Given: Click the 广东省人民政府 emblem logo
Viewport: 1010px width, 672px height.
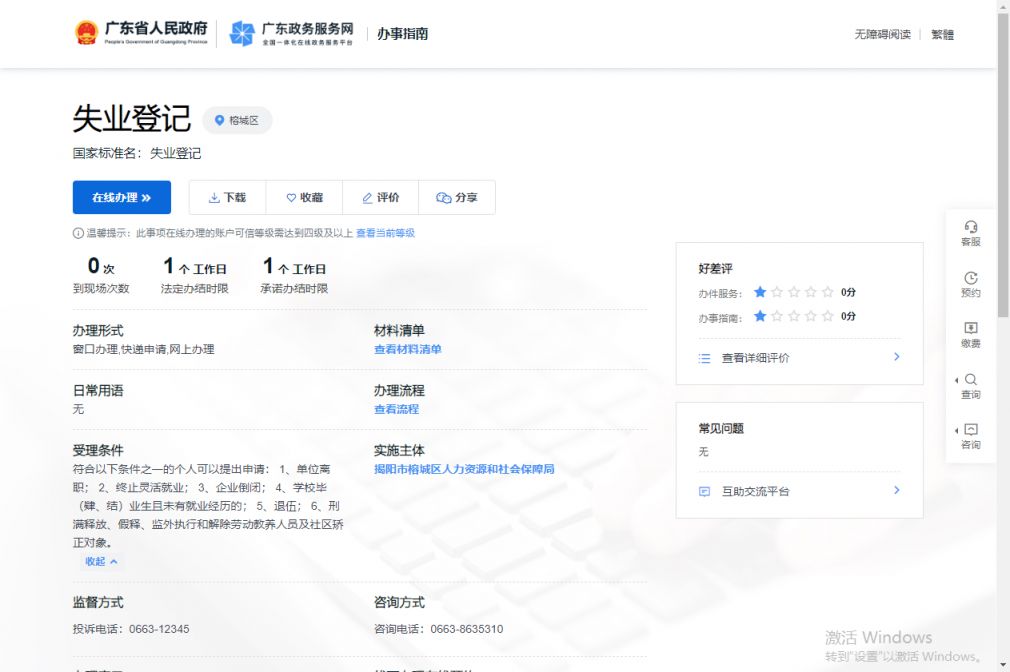Looking at the screenshot, I should pyautogui.click(x=87, y=34).
